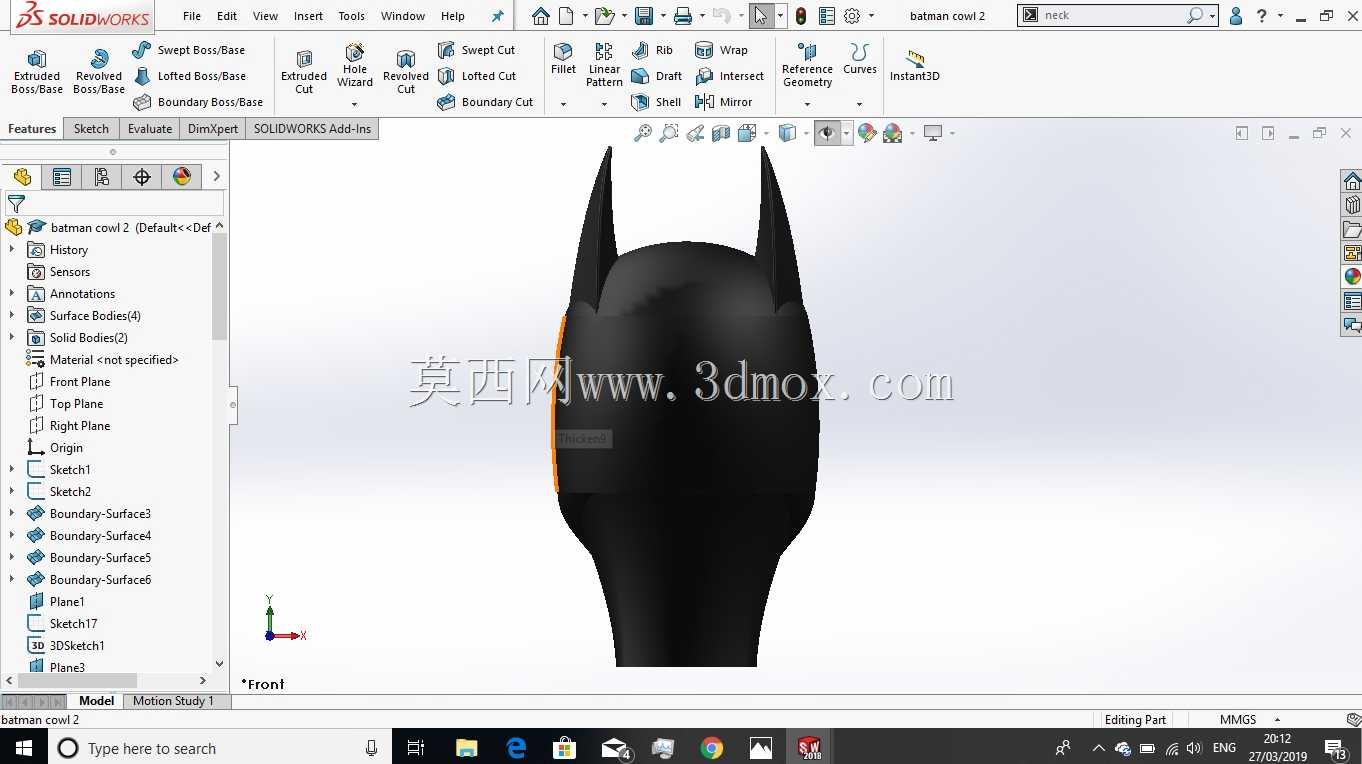Switch to the Motion Study 1 tab
This screenshot has height=764, width=1362.
pyautogui.click(x=173, y=701)
